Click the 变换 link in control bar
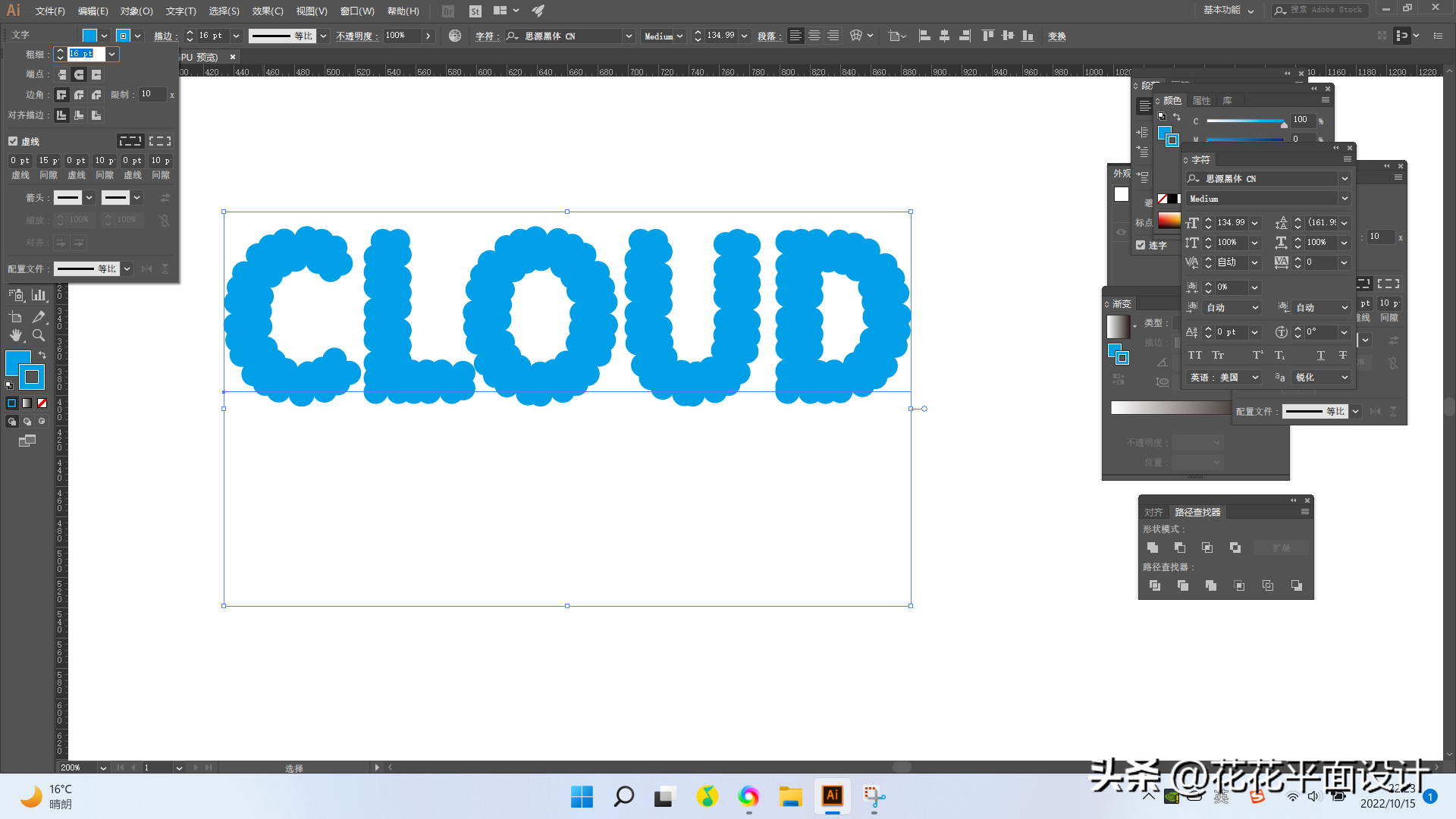 pos(1056,36)
